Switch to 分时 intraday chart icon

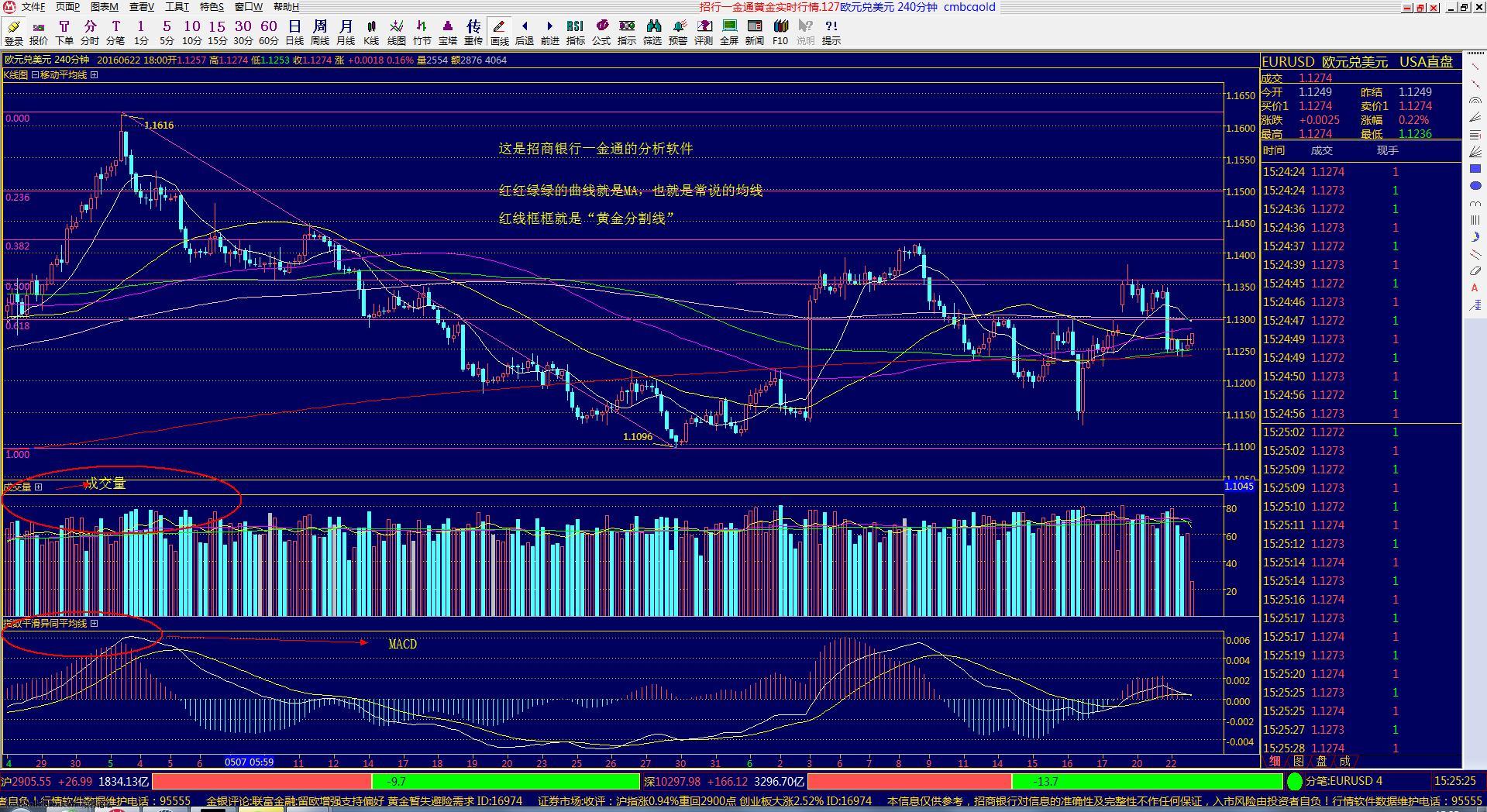tap(90, 33)
